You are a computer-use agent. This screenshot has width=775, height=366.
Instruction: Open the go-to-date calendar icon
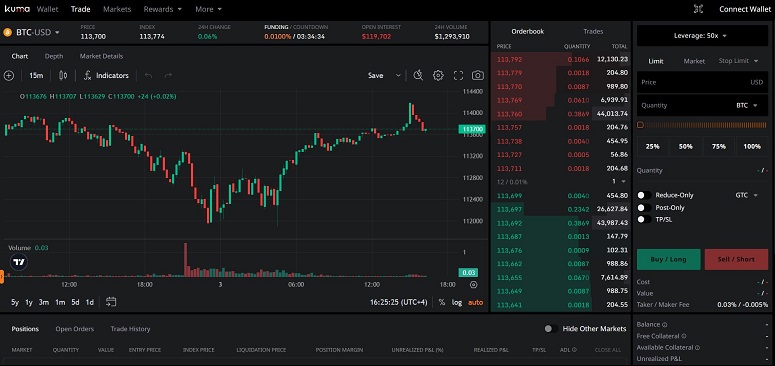[111, 302]
